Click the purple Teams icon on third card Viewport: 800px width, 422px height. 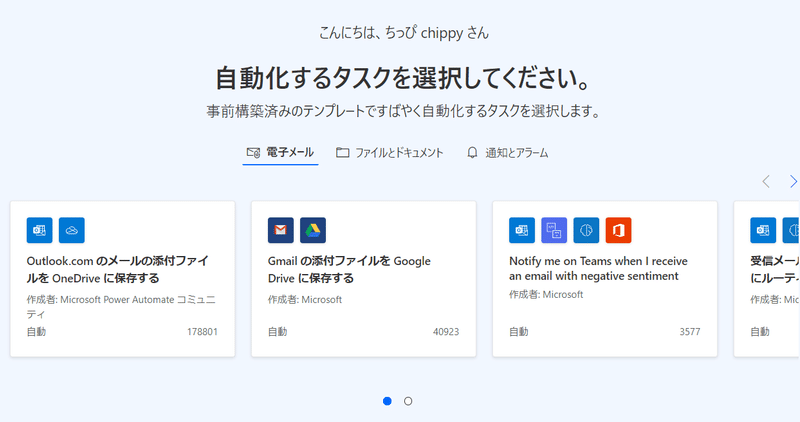point(554,230)
